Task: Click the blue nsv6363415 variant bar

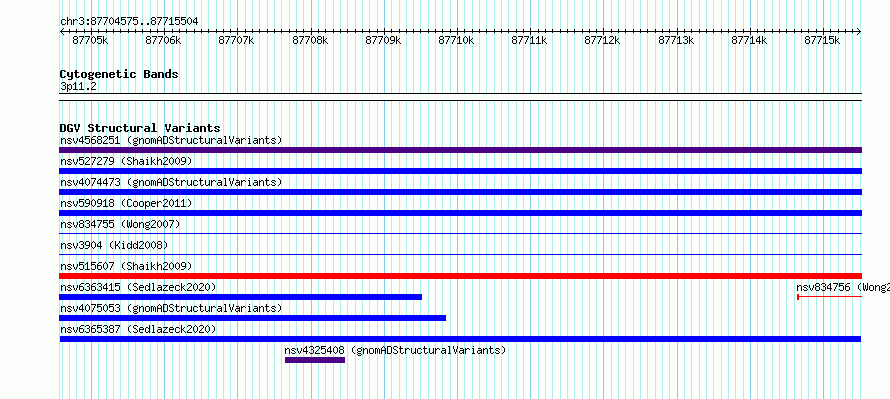Action: coord(241,297)
